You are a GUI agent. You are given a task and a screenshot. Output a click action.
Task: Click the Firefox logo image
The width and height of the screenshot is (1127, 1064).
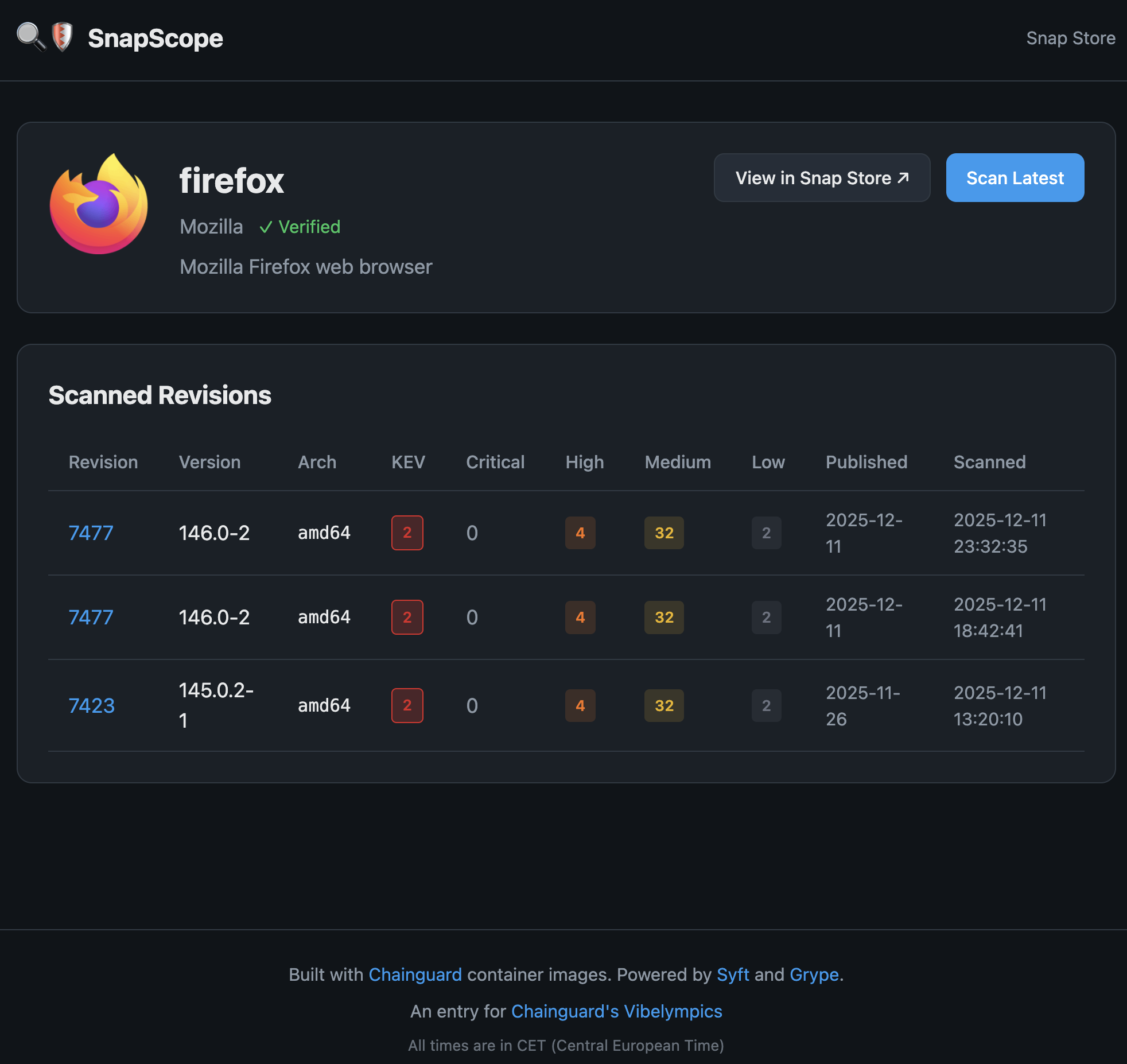tap(99, 204)
